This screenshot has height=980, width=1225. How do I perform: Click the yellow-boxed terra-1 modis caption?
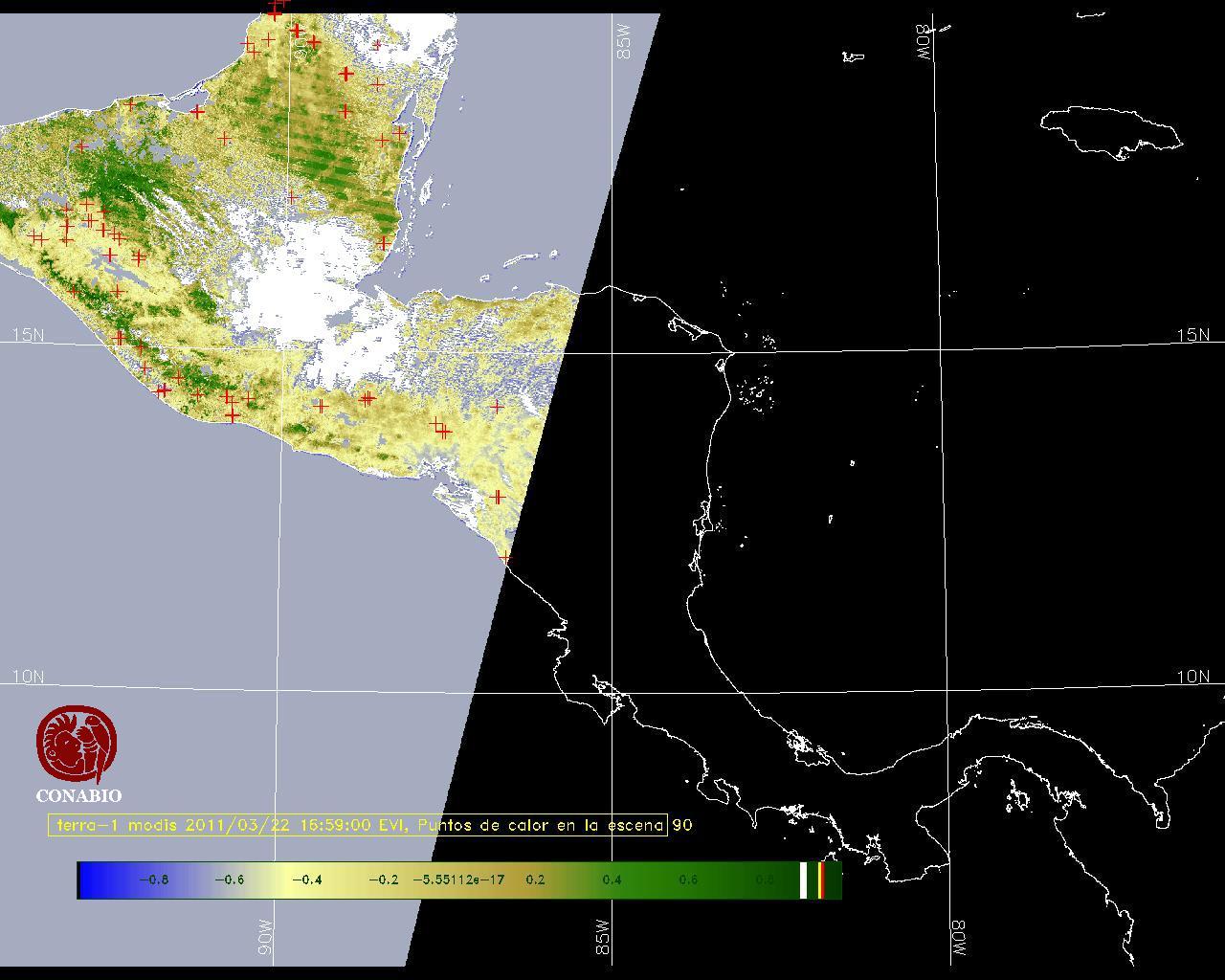[x=357, y=825]
